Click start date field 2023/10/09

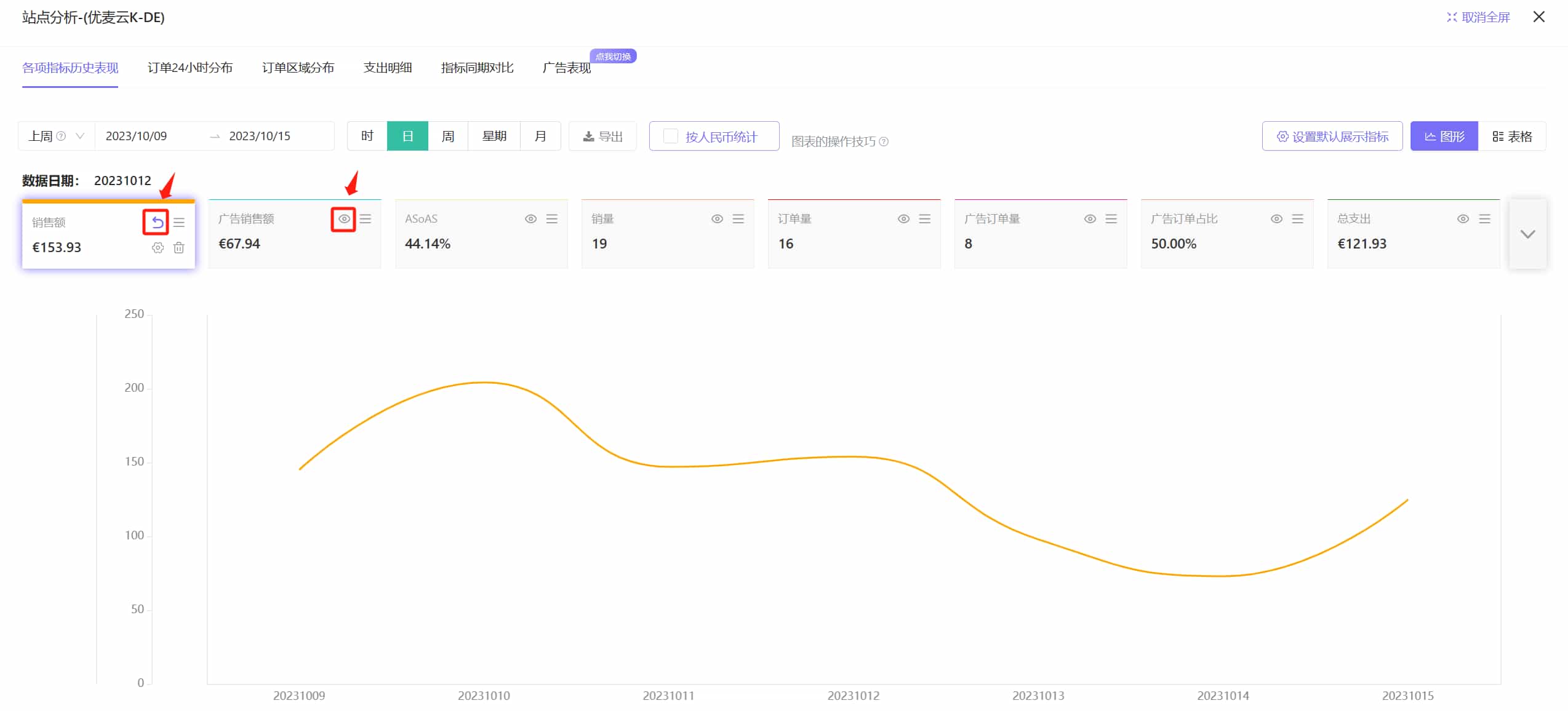(x=137, y=136)
